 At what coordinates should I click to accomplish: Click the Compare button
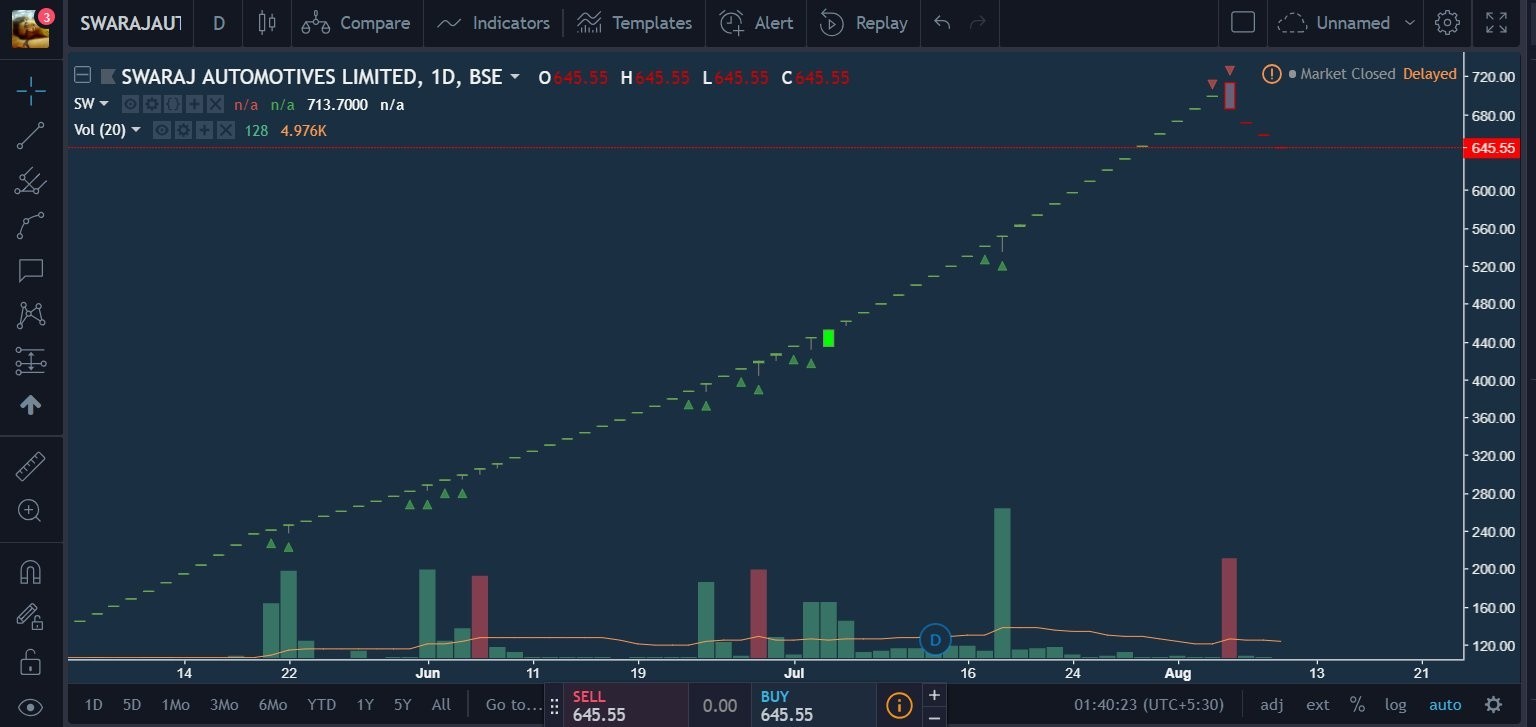click(x=356, y=23)
